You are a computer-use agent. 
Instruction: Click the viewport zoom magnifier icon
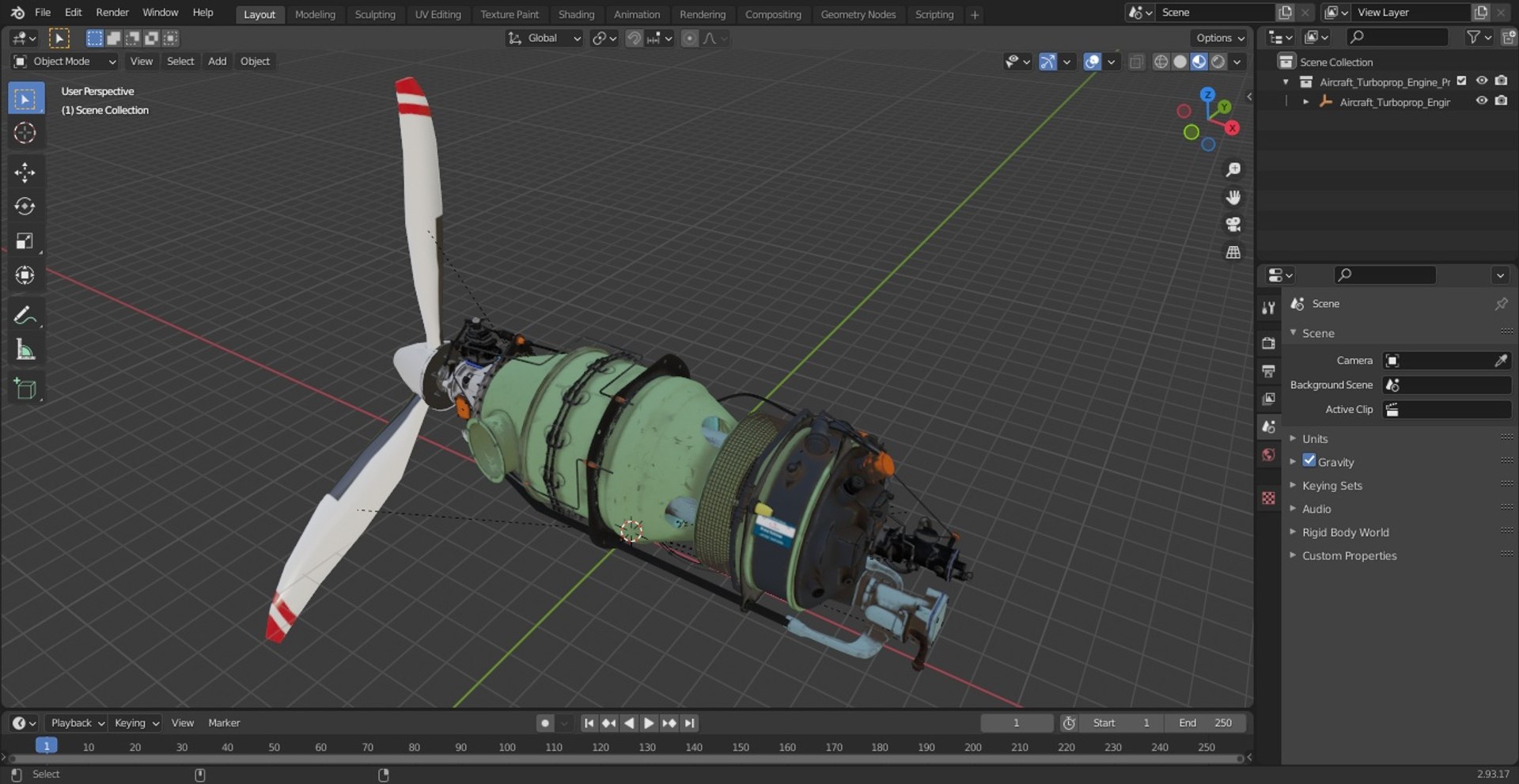(1233, 169)
